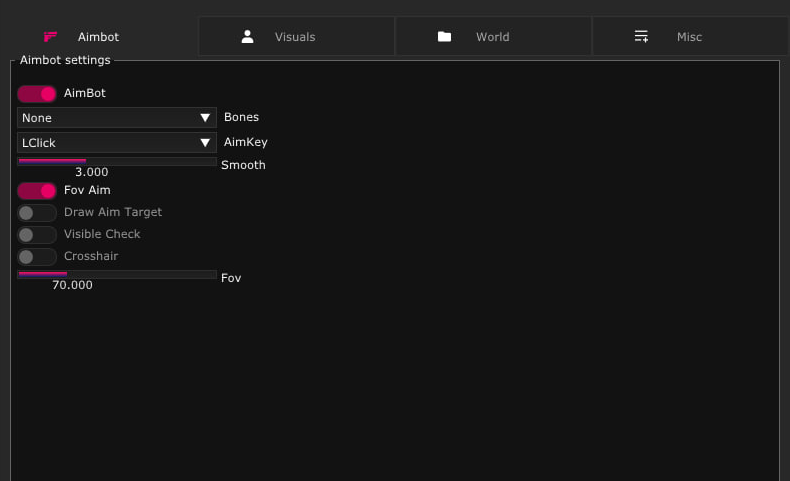Go to the Aimbot tab label
790x481 pixels.
point(98,37)
